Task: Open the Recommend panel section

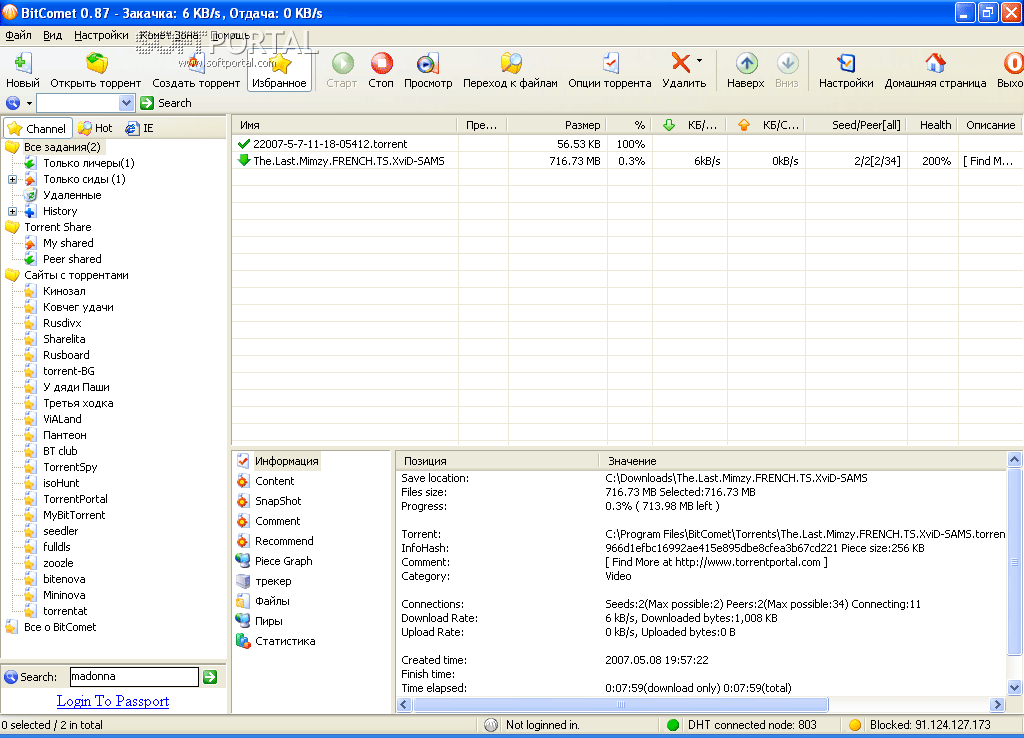Action: point(284,541)
